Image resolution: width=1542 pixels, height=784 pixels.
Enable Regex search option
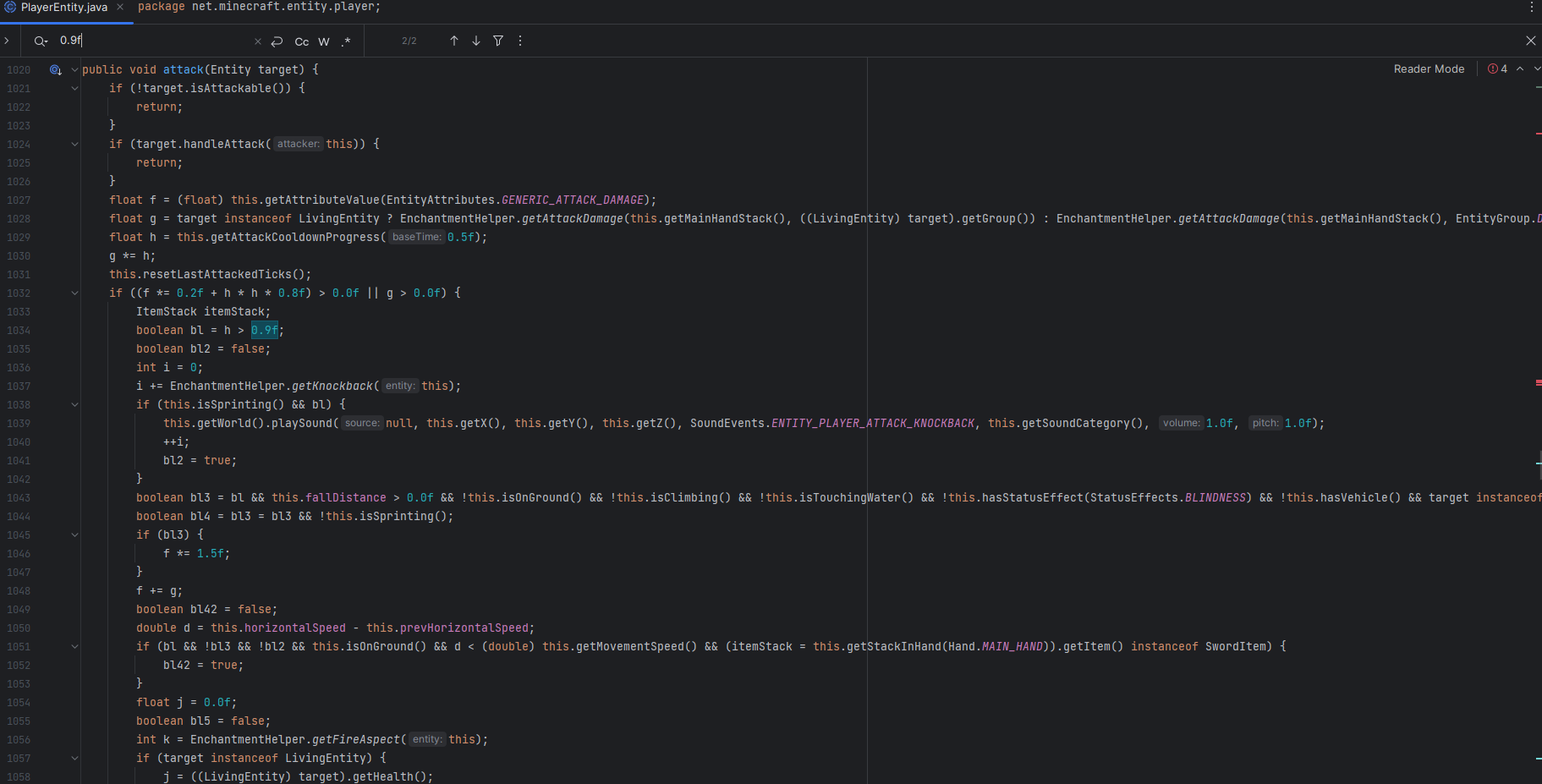click(x=346, y=41)
